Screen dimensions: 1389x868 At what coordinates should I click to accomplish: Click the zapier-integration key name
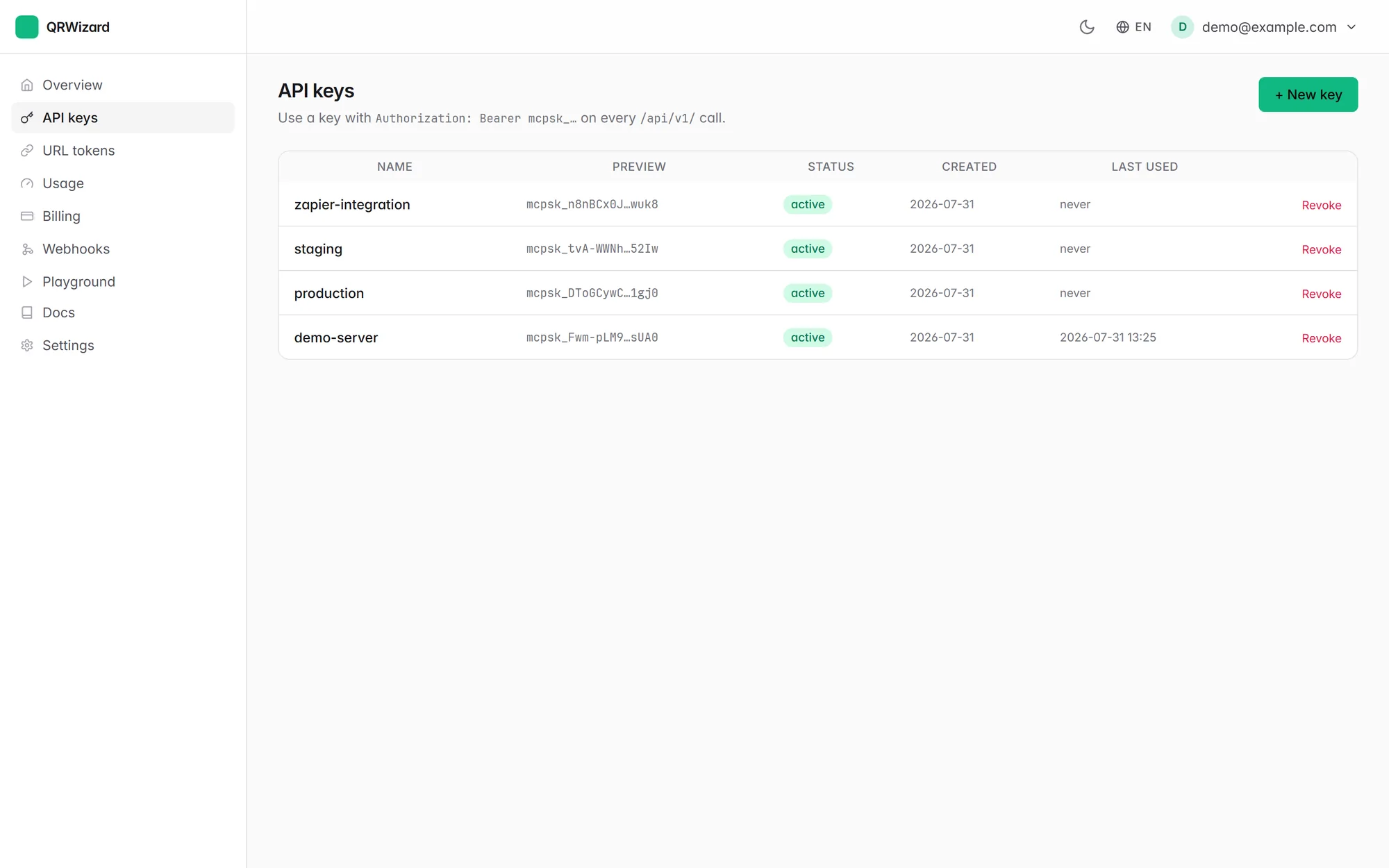pos(352,204)
